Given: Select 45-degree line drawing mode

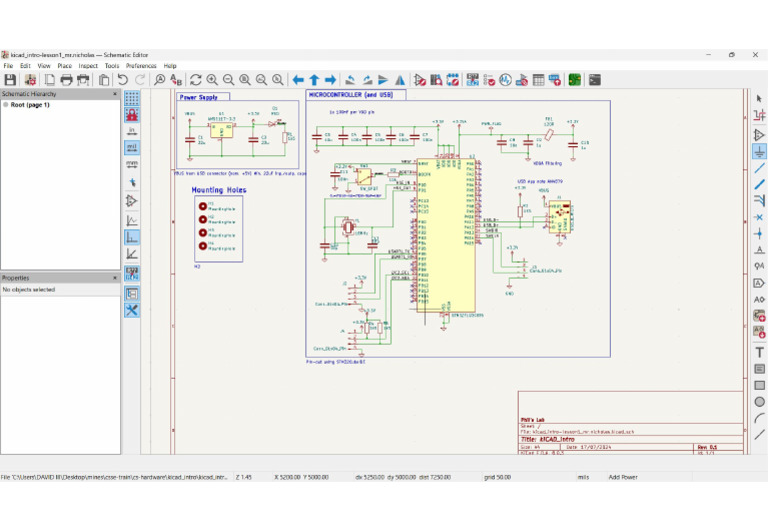Looking at the screenshot, I should click(132, 254).
